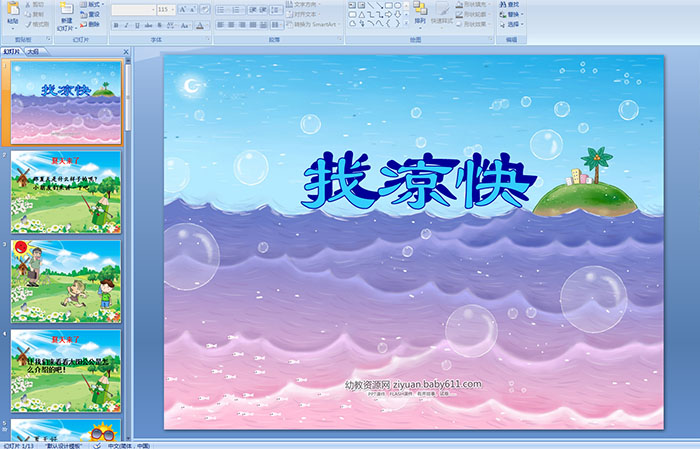The width and height of the screenshot is (700, 449).
Task: Switch to the Outline (大纲) pane tab
Action: tap(33, 52)
